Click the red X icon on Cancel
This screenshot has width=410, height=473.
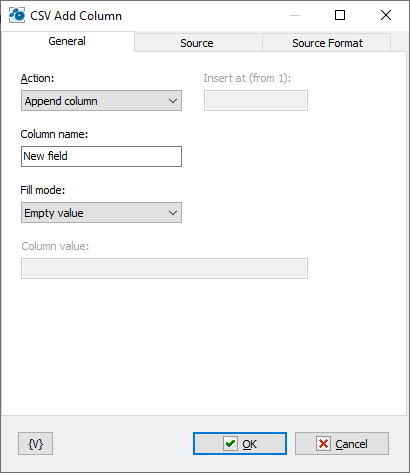coord(323,444)
